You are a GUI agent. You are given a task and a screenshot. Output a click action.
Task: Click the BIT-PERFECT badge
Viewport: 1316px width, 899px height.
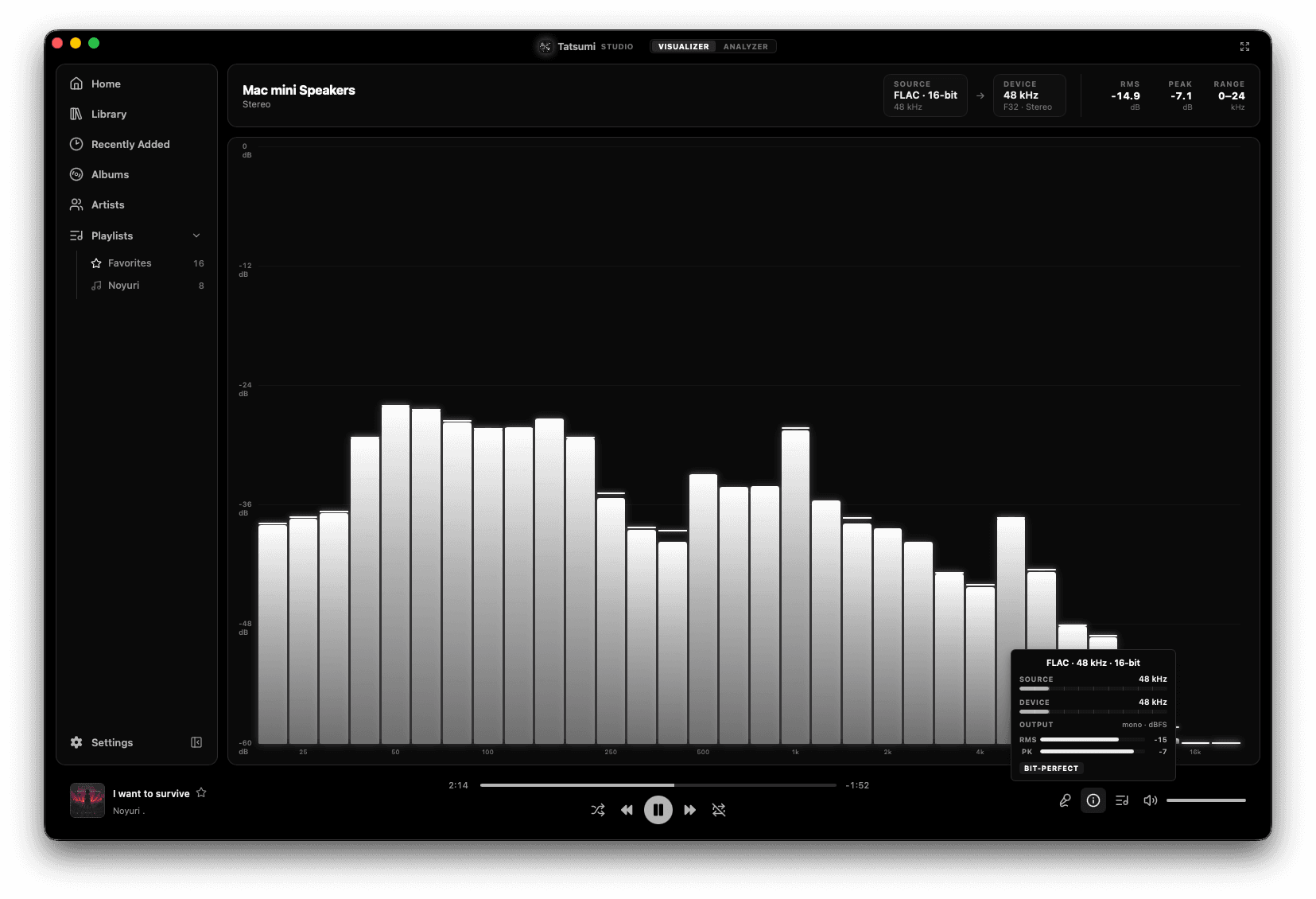(1051, 769)
